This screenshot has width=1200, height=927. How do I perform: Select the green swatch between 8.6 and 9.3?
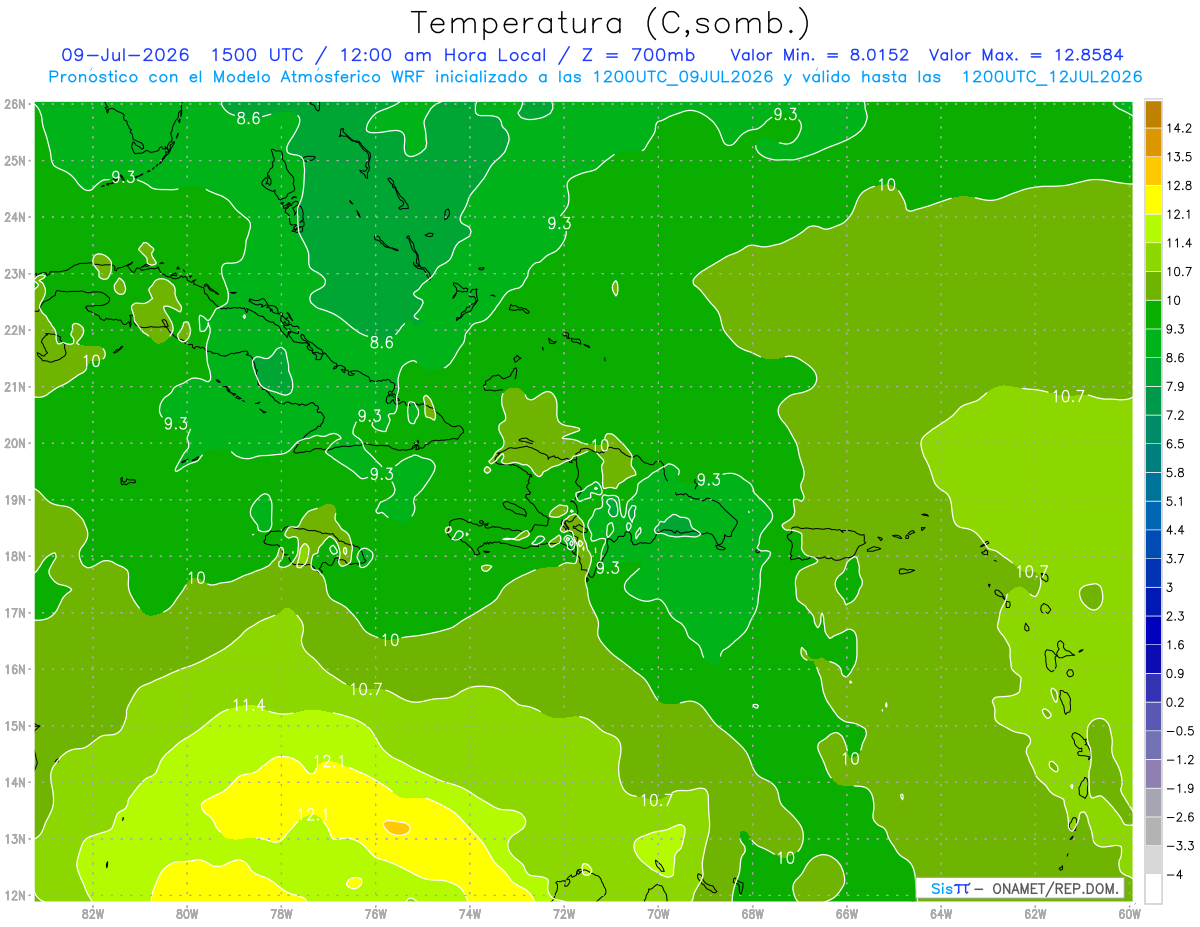(x=1153, y=342)
